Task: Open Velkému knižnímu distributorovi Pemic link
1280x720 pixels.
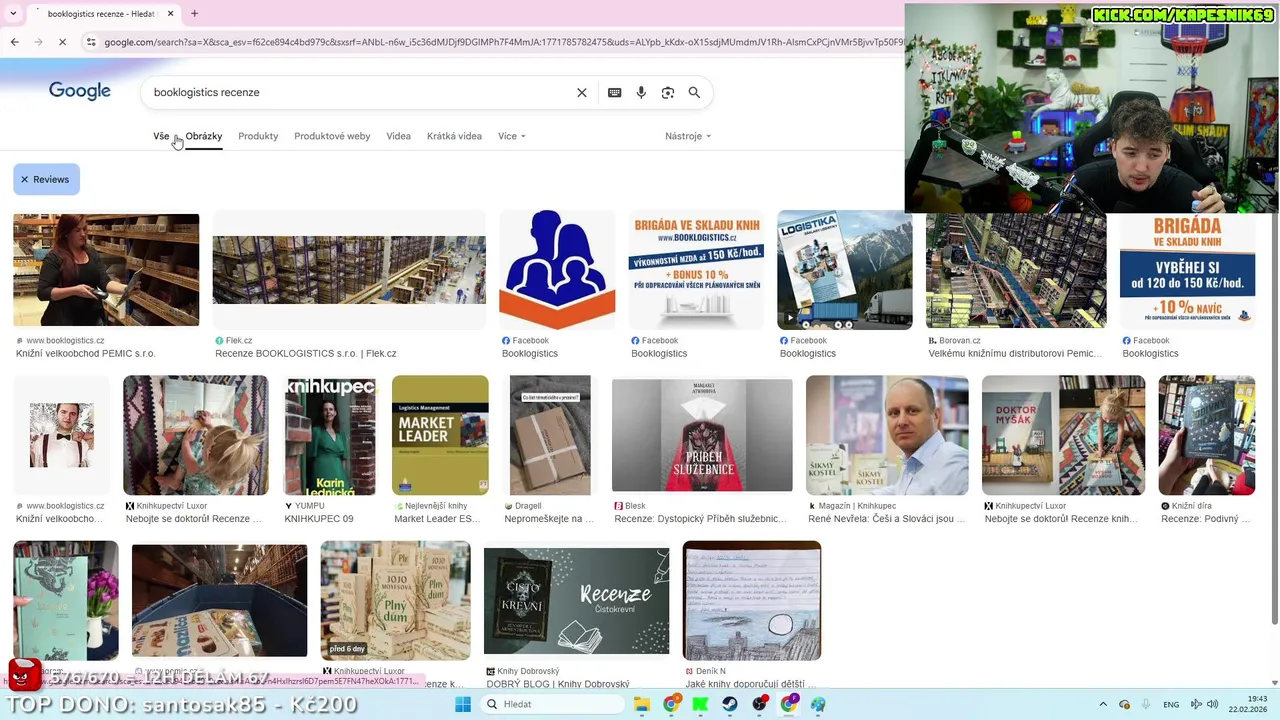Action: pyautogui.click(x=1015, y=354)
